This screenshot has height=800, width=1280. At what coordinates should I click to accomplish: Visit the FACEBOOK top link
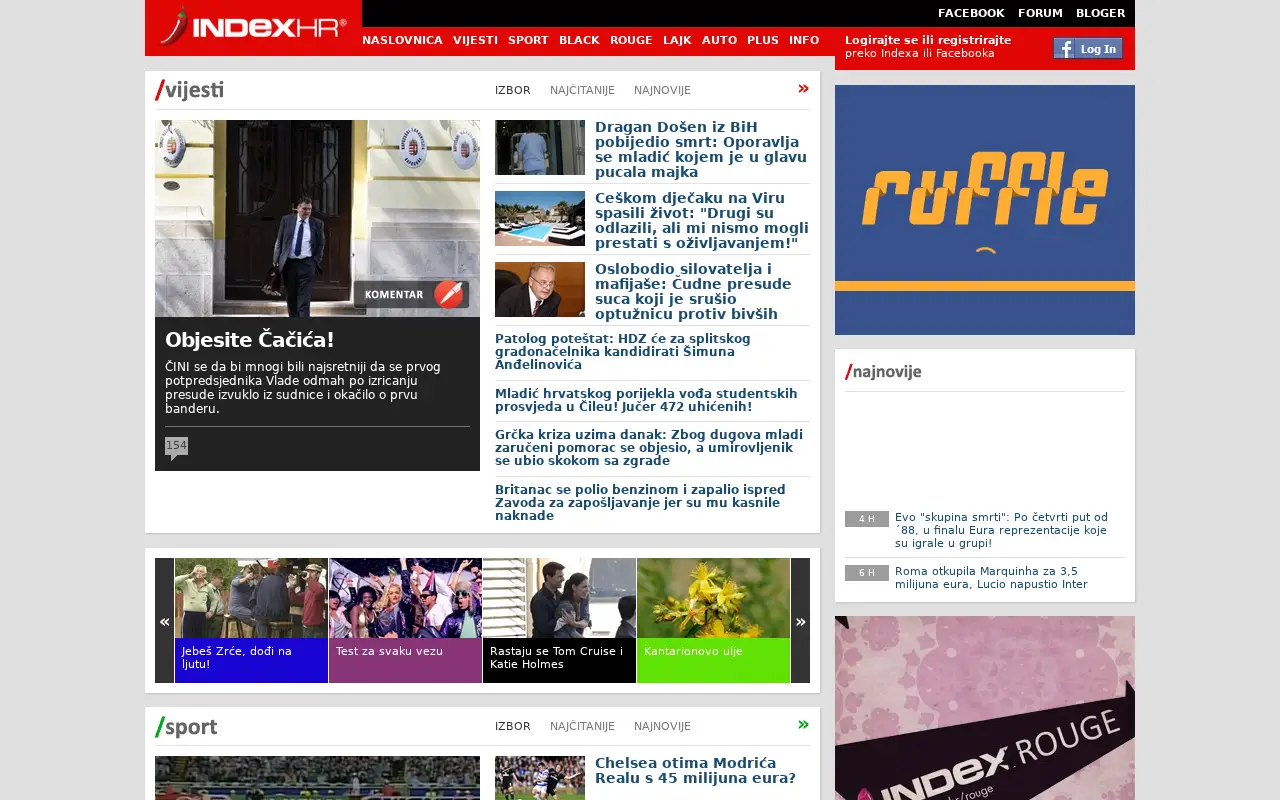(971, 13)
